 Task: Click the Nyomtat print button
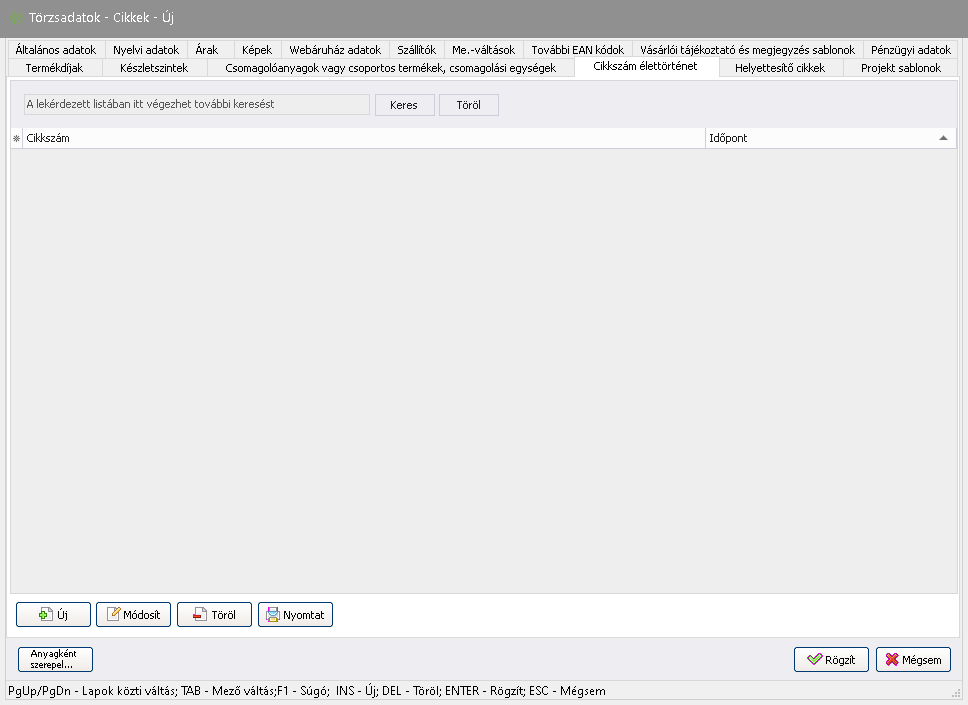pos(295,615)
